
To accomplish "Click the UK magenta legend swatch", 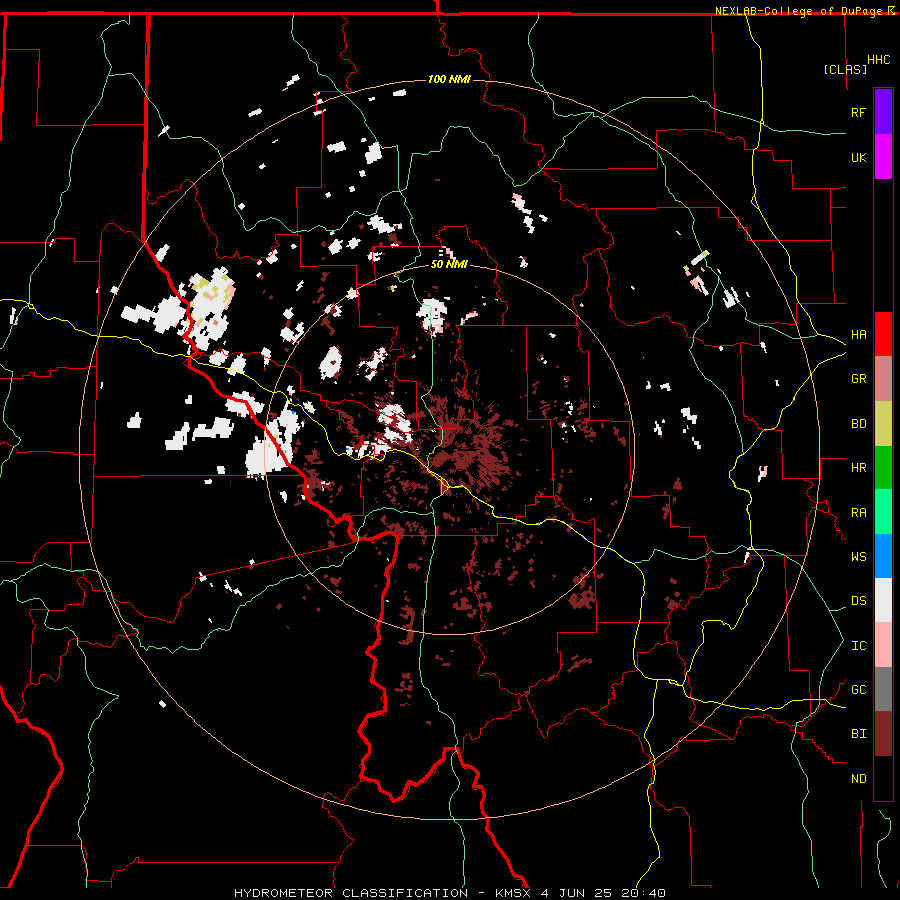I will (883, 157).
